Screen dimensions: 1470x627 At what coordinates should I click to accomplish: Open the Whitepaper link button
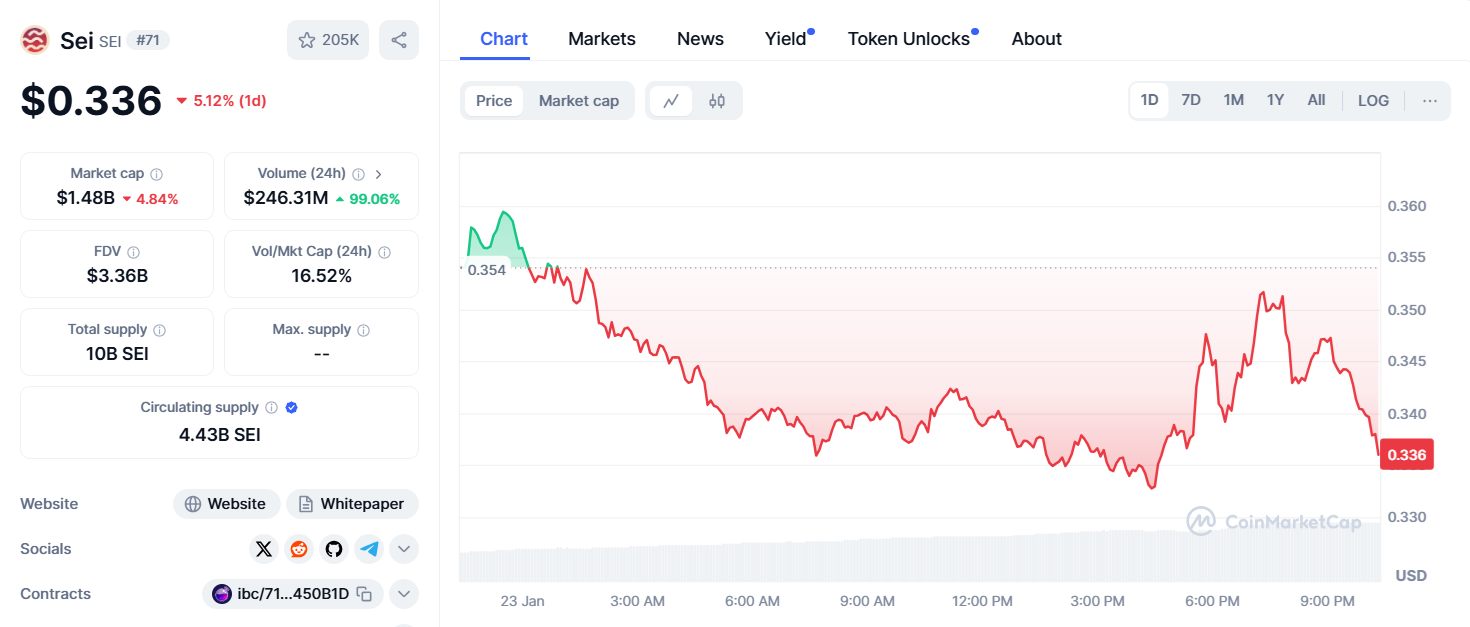click(x=352, y=504)
